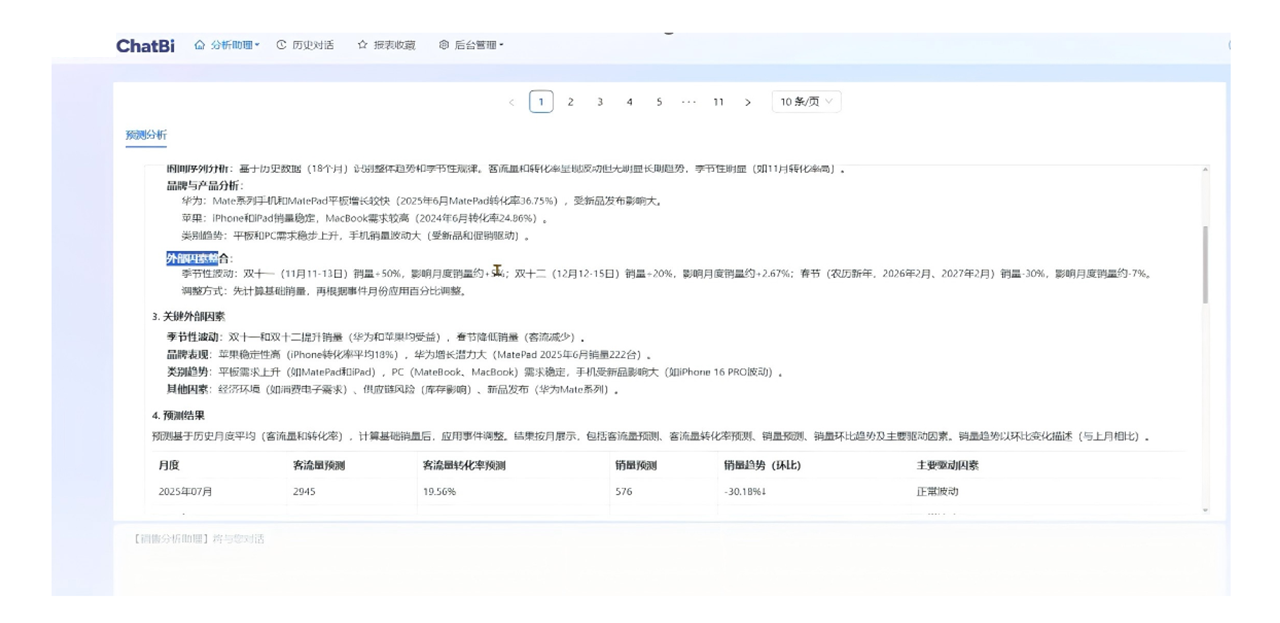Open page 4 in pagination
The height and width of the screenshot is (623, 1280).
(x=630, y=102)
